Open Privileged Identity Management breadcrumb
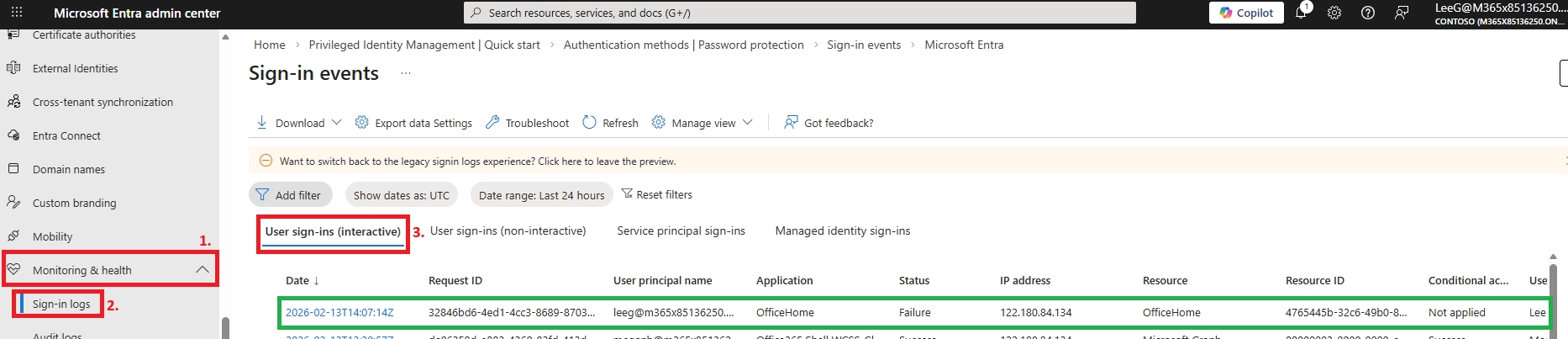Viewport: 1568px width, 339px height. [424, 45]
